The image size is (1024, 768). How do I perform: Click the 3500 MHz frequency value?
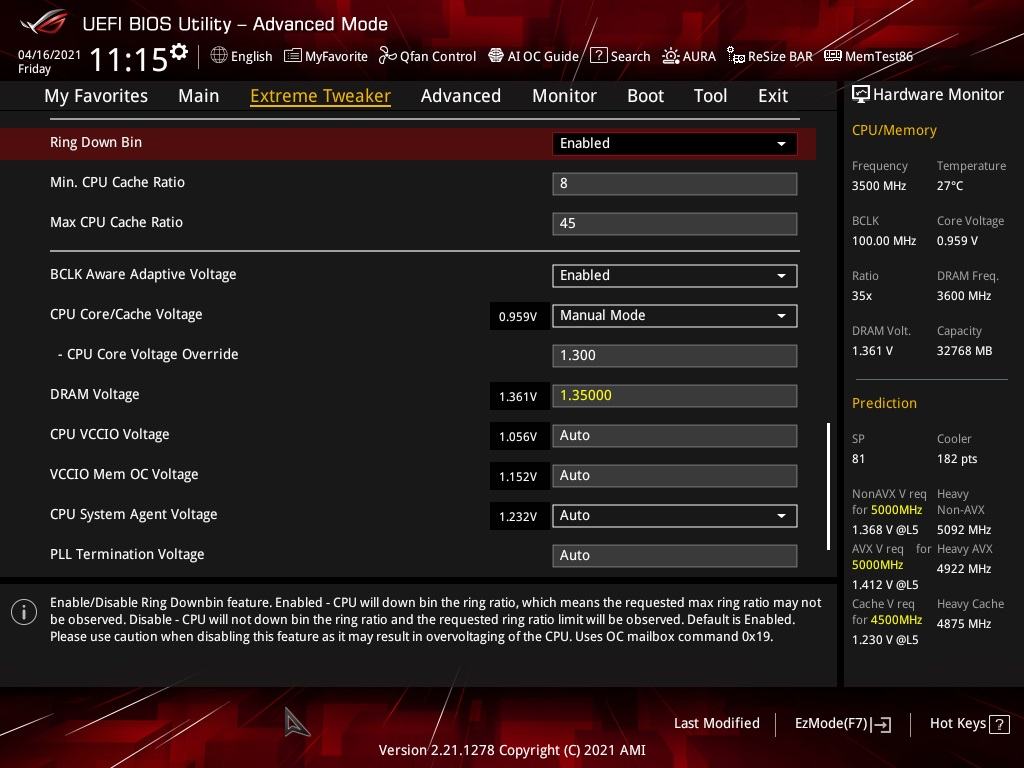879,185
